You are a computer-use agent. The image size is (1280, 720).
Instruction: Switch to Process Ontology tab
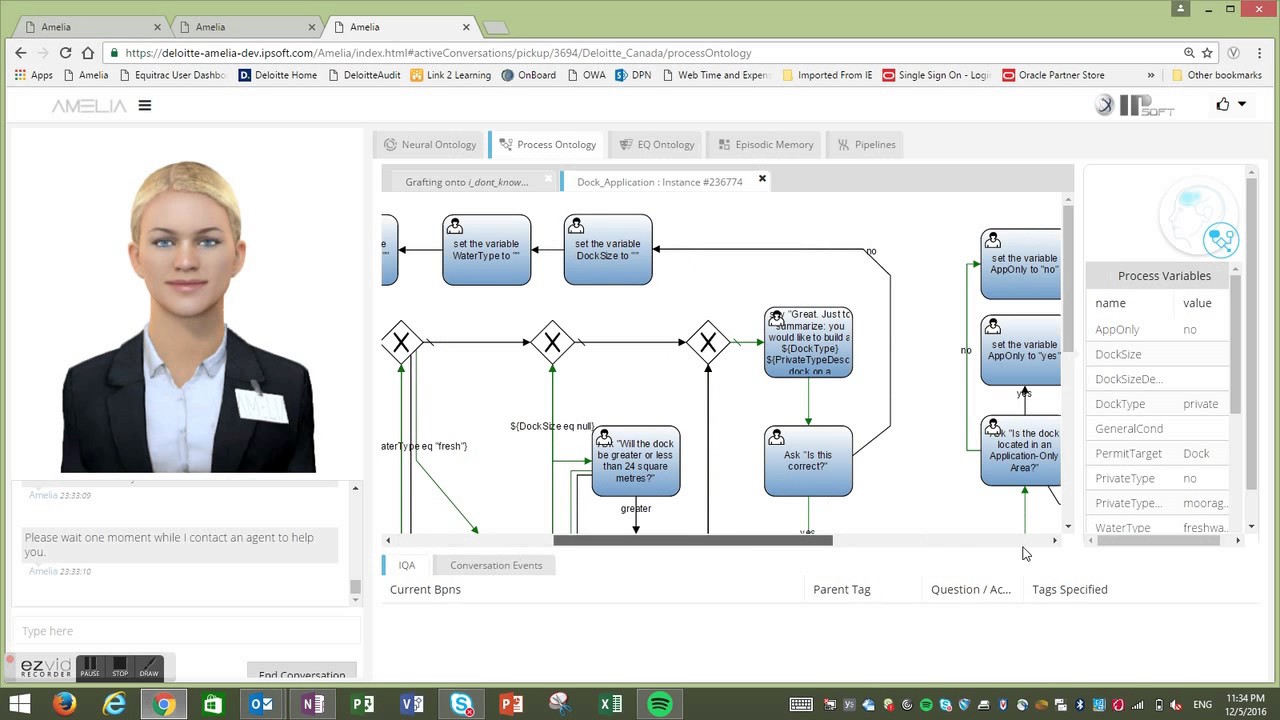[547, 144]
